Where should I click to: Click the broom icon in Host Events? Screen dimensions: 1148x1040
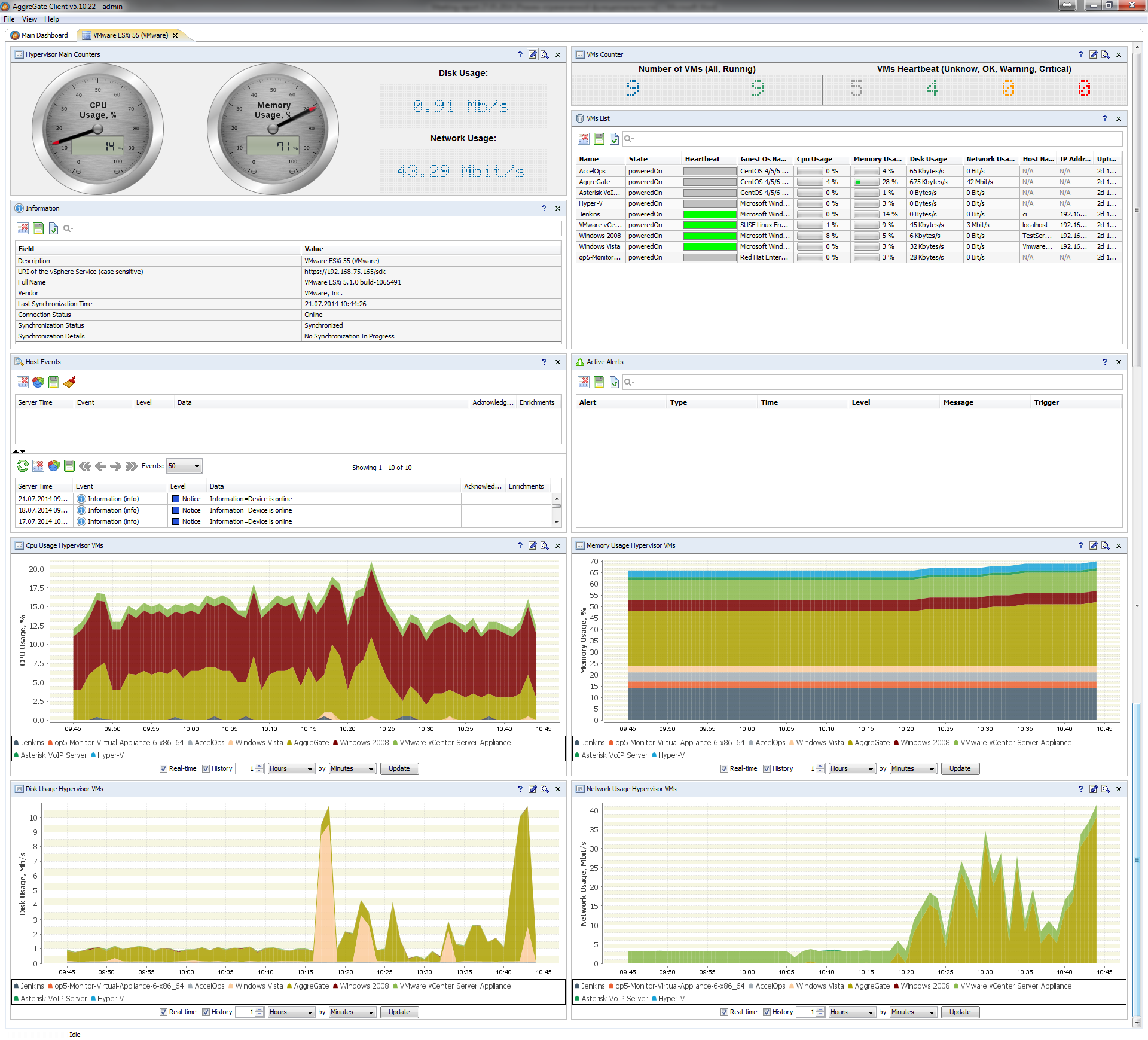[69, 382]
